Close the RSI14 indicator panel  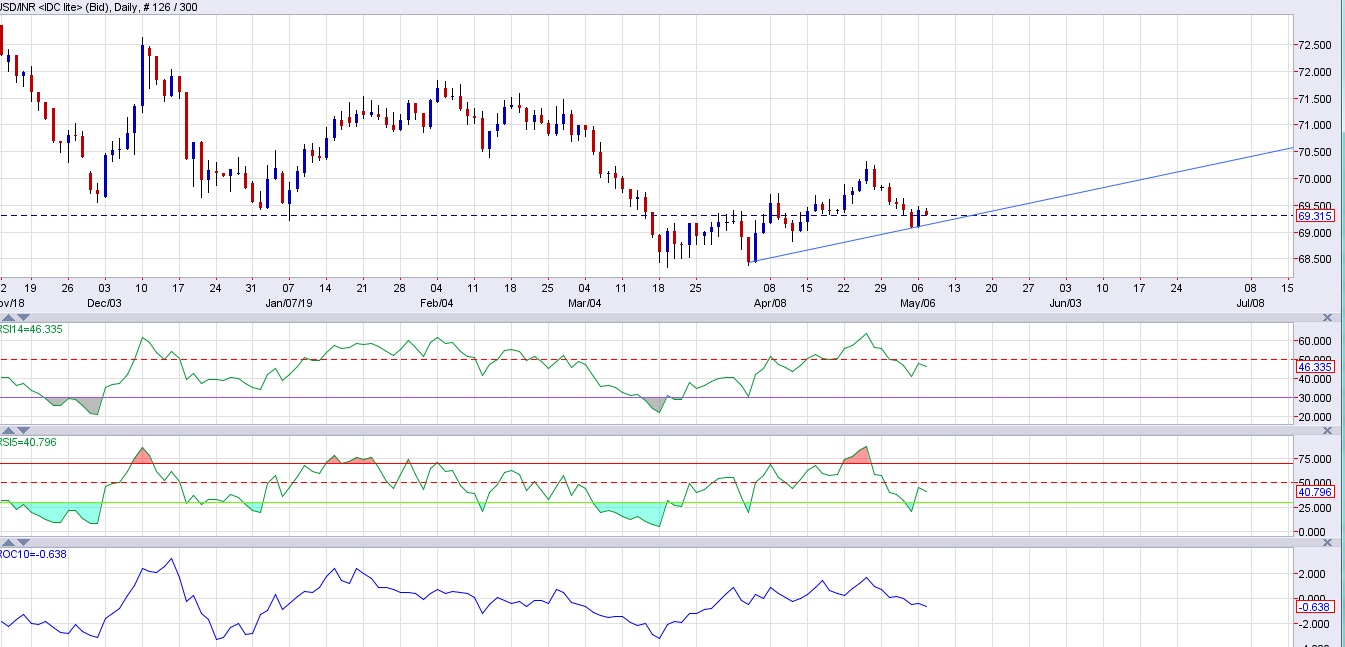click(1327, 318)
